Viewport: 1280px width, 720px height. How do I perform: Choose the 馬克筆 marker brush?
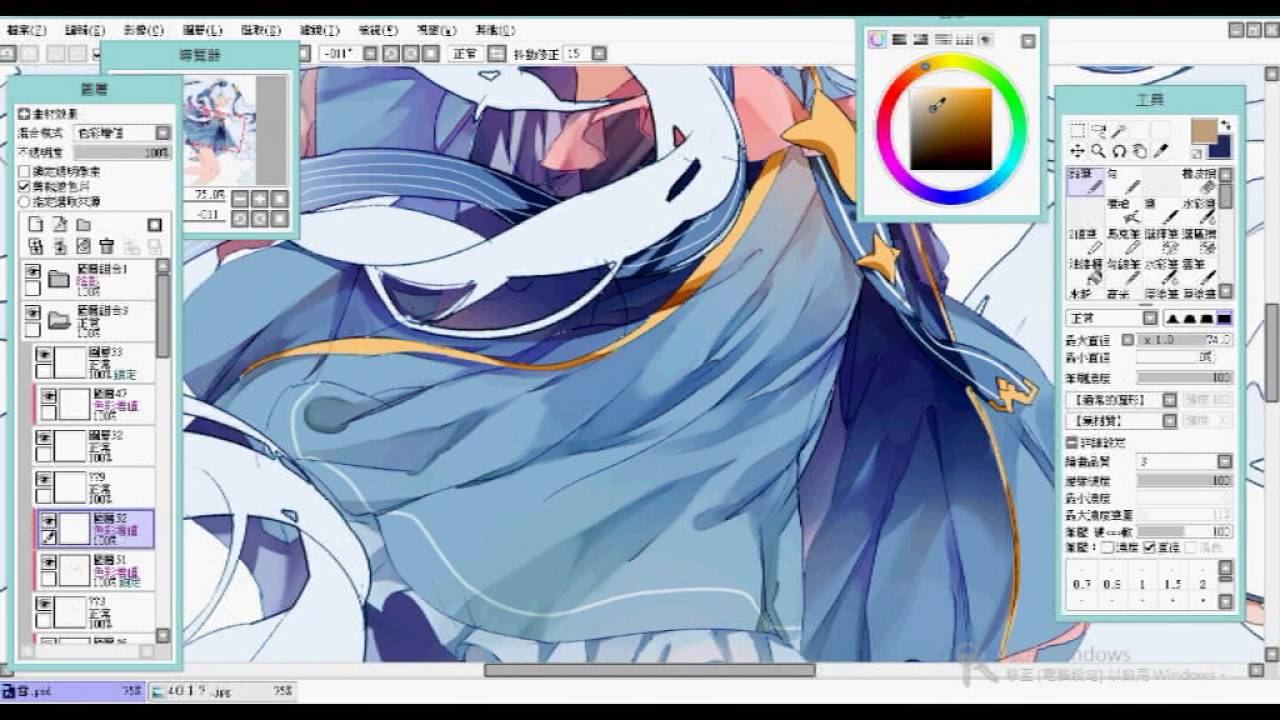(x=1123, y=241)
